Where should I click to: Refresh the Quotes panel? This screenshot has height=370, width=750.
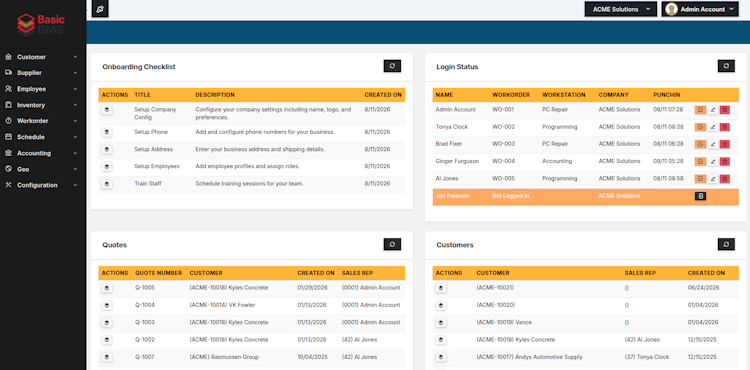tap(392, 244)
